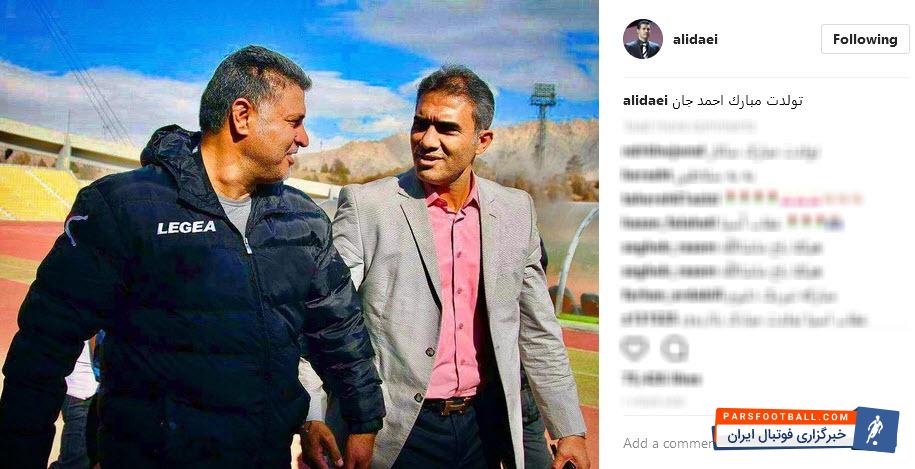915x469 pixels.
Task: Click the footballer logo on Parsfootball badge
Action: click(x=875, y=430)
